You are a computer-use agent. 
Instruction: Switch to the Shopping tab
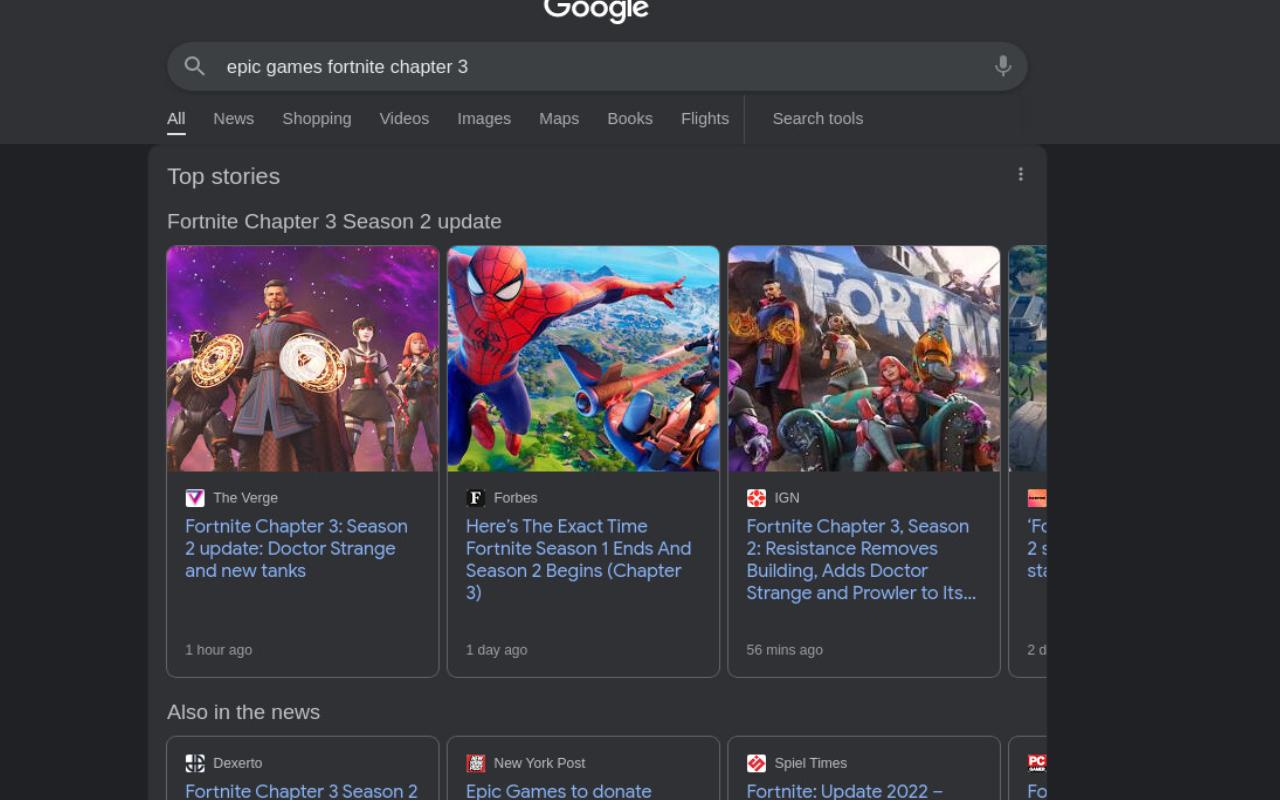[316, 118]
